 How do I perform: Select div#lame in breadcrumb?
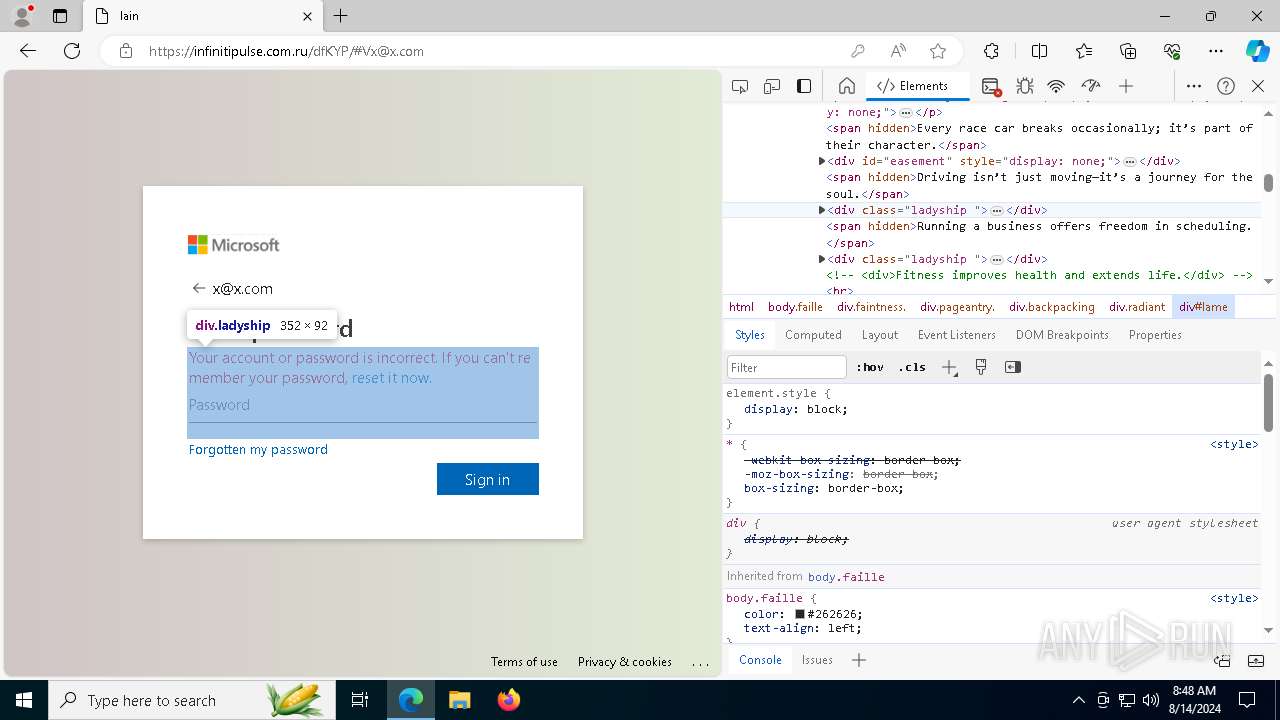[1203, 307]
